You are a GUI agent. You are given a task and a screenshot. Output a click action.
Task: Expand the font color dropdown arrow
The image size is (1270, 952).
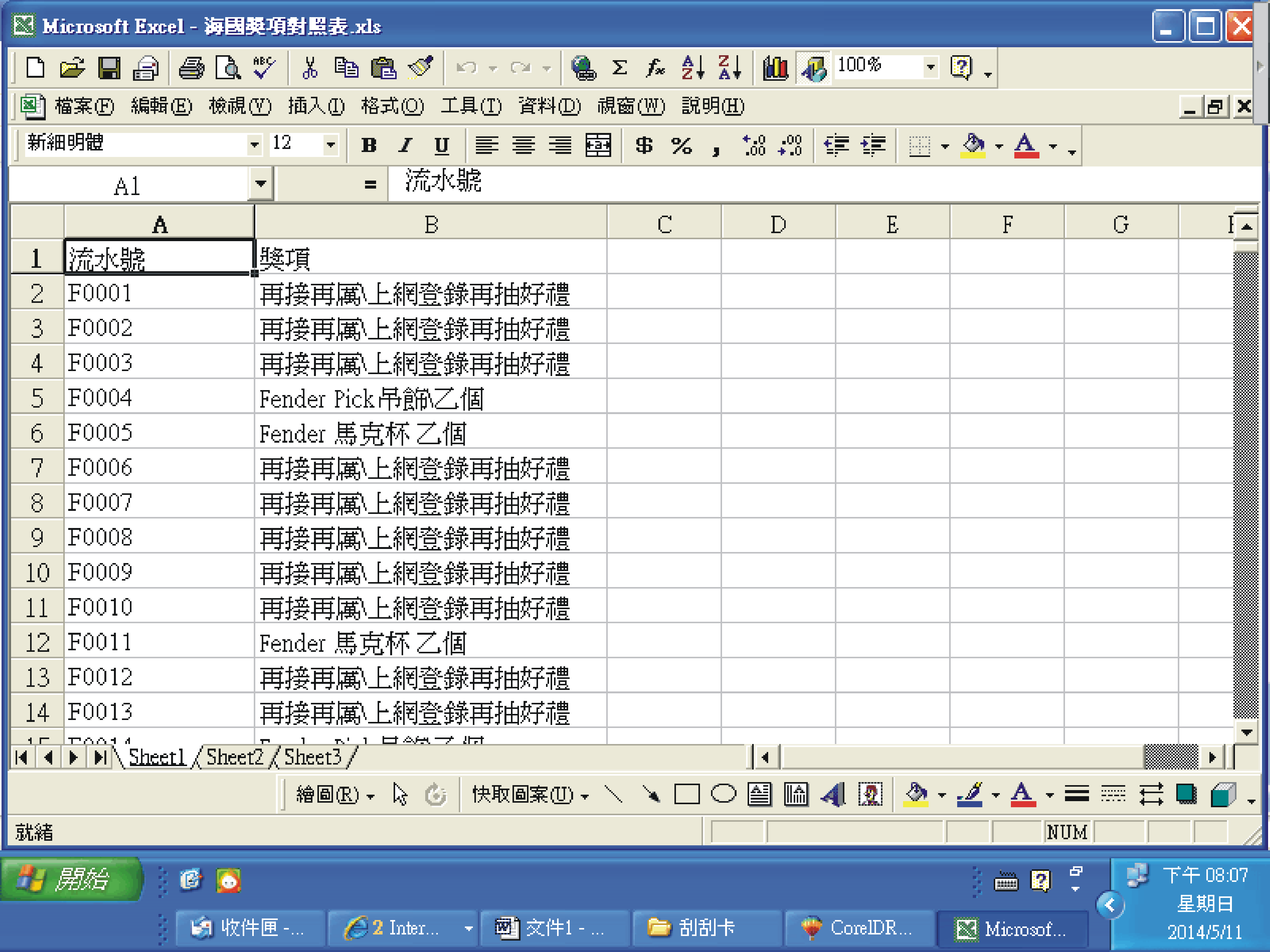1053,146
